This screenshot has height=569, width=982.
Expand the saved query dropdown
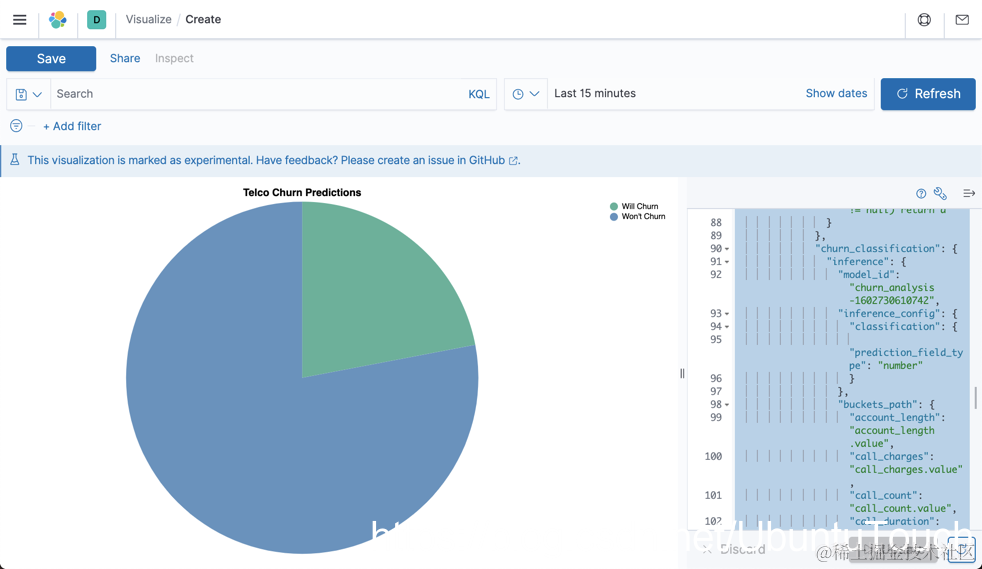(x=29, y=94)
